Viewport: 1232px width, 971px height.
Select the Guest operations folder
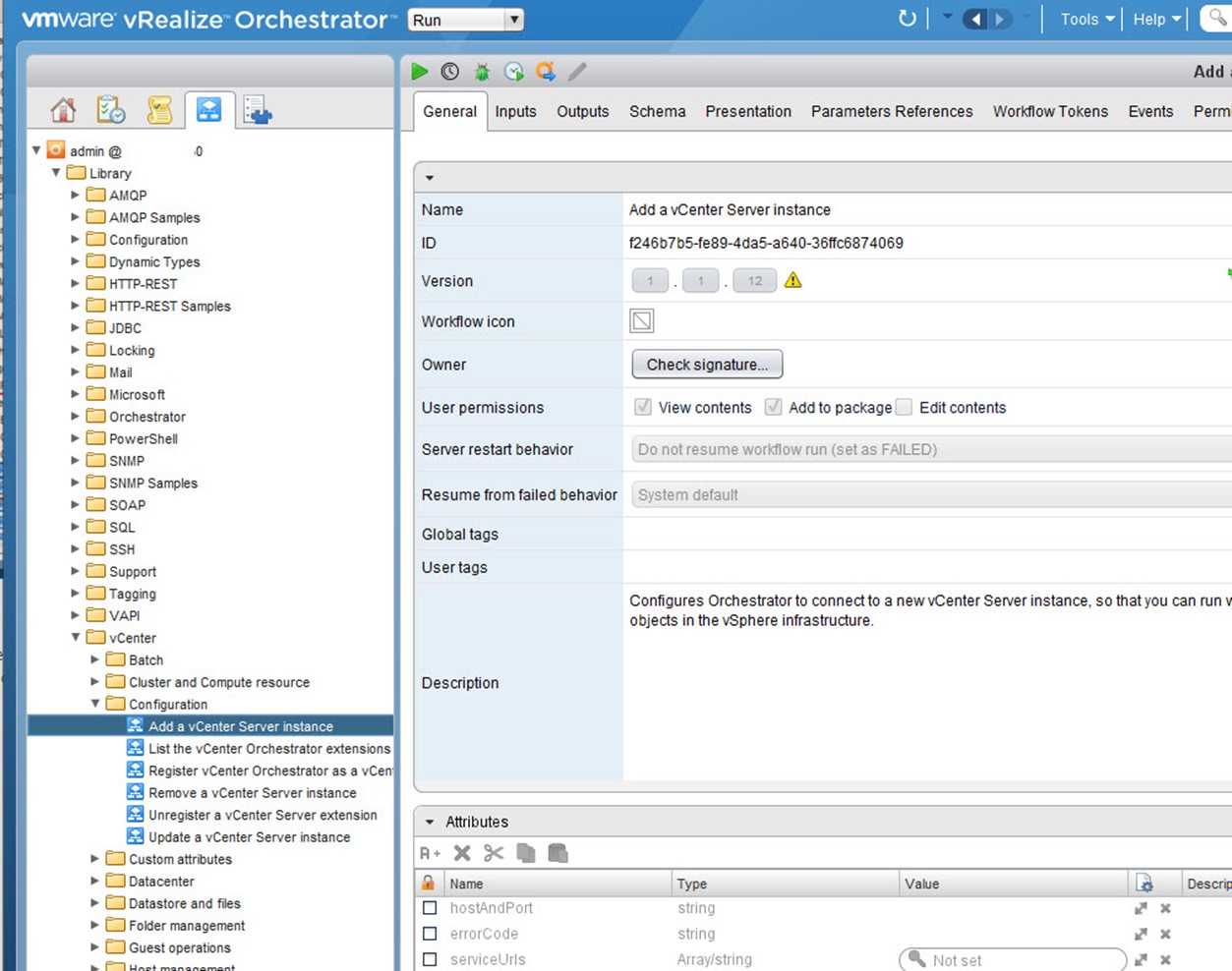click(x=179, y=947)
